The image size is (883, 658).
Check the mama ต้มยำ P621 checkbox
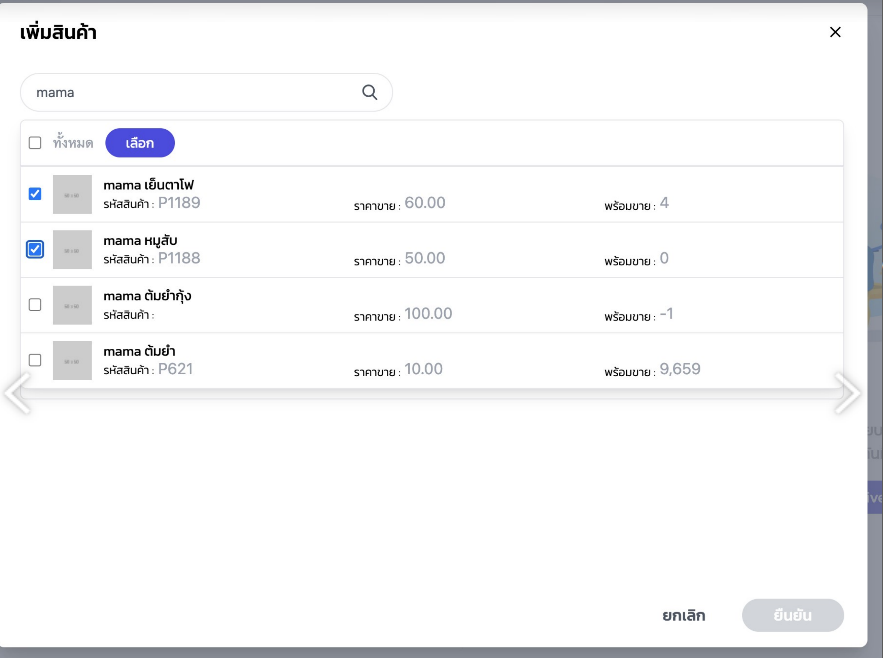(x=35, y=360)
